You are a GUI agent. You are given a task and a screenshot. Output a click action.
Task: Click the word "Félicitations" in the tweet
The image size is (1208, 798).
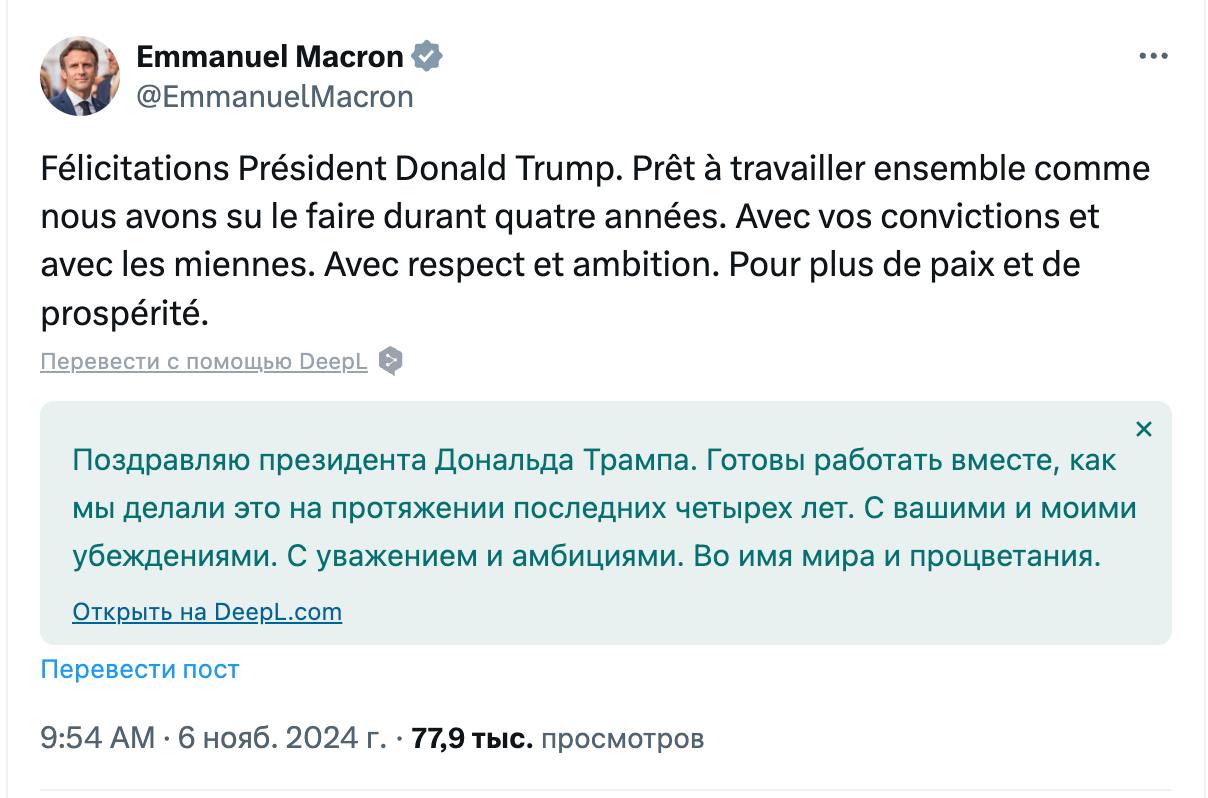(x=135, y=169)
